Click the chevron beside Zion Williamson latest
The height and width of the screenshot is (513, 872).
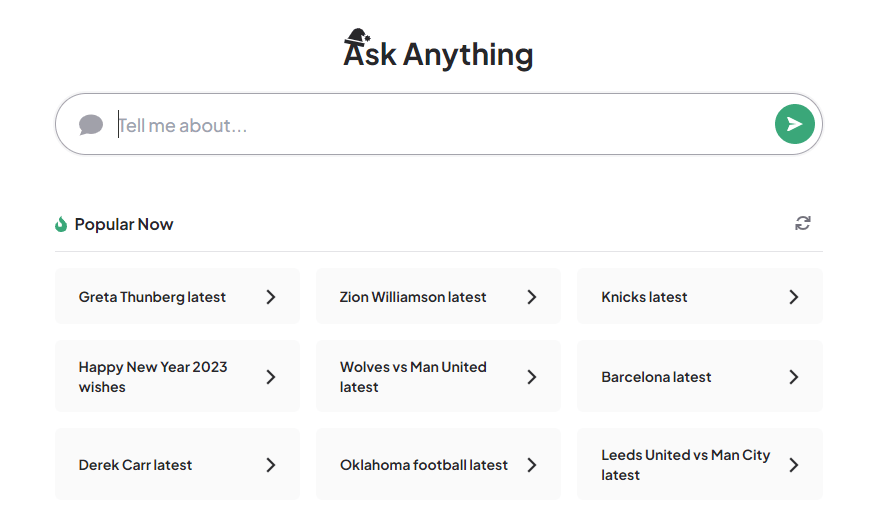click(532, 297)
